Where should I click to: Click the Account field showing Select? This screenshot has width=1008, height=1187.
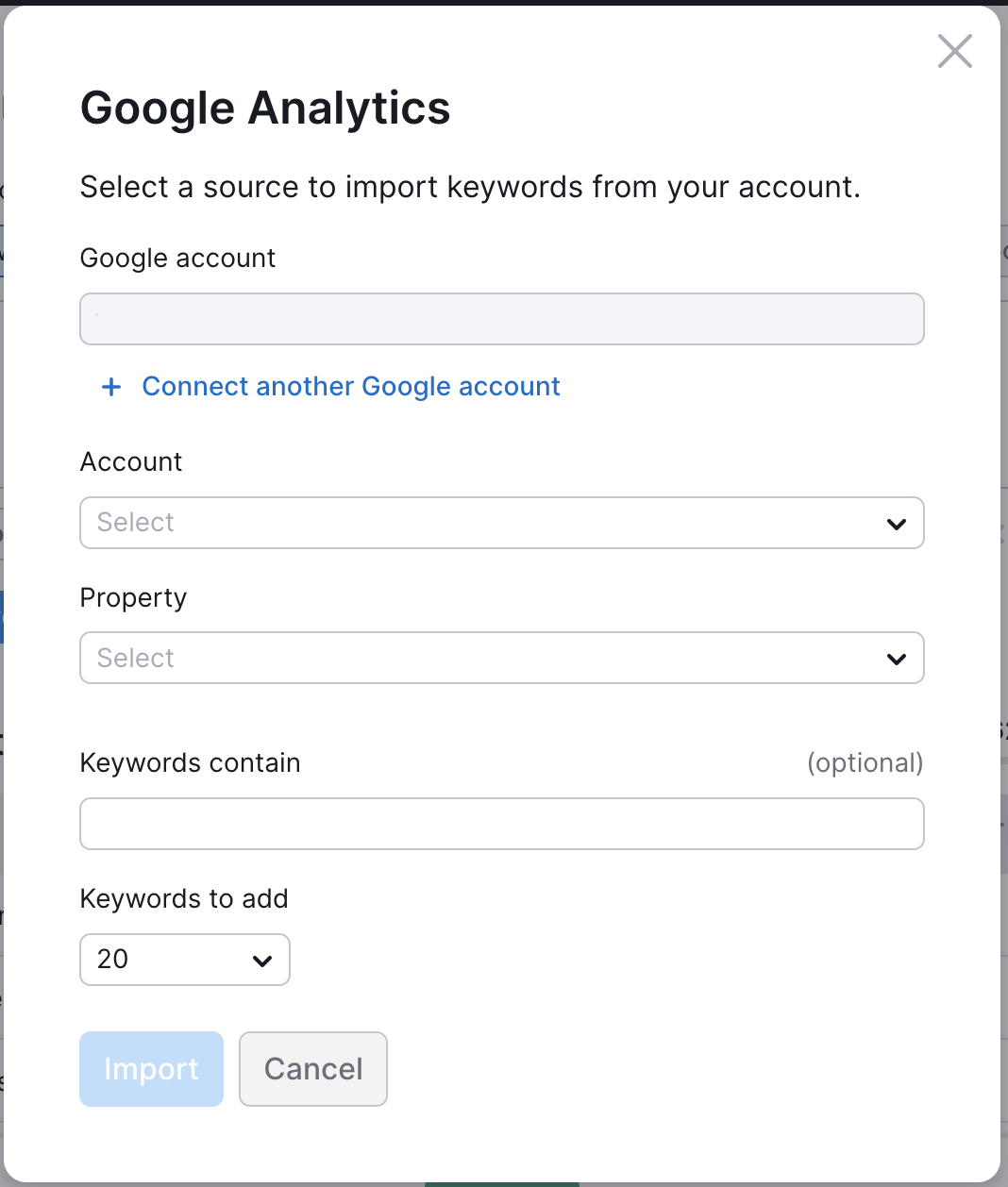[x=135, y=523]
